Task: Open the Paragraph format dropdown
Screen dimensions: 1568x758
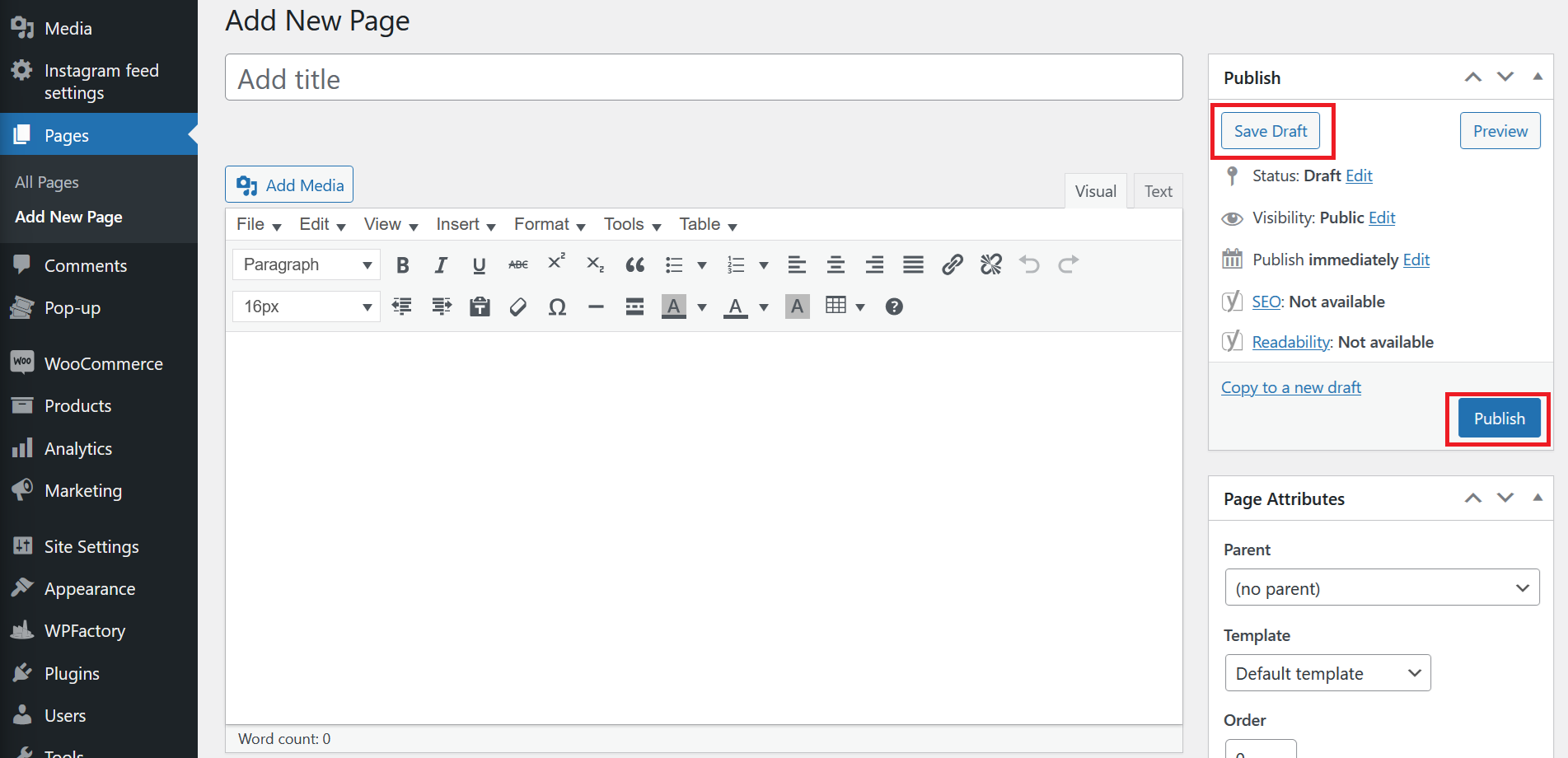Action: pyautogui.click(x=307, y=264)
